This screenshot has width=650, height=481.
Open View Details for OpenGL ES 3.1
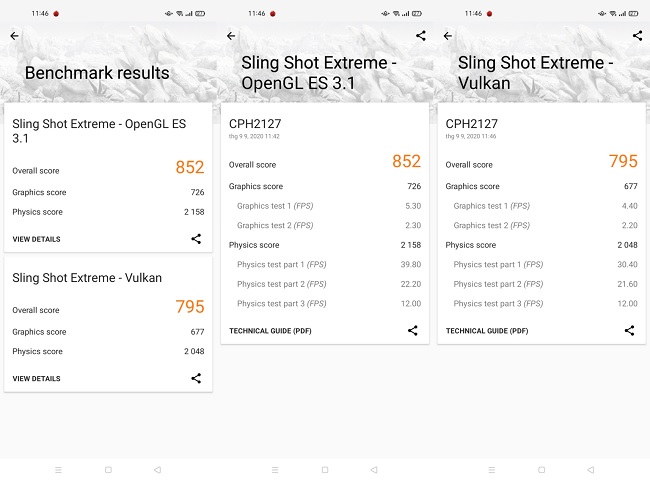(x=36, y=239)
